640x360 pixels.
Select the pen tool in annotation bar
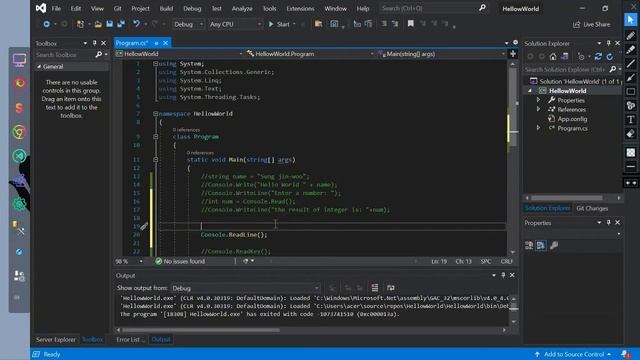tap(631, 36)
